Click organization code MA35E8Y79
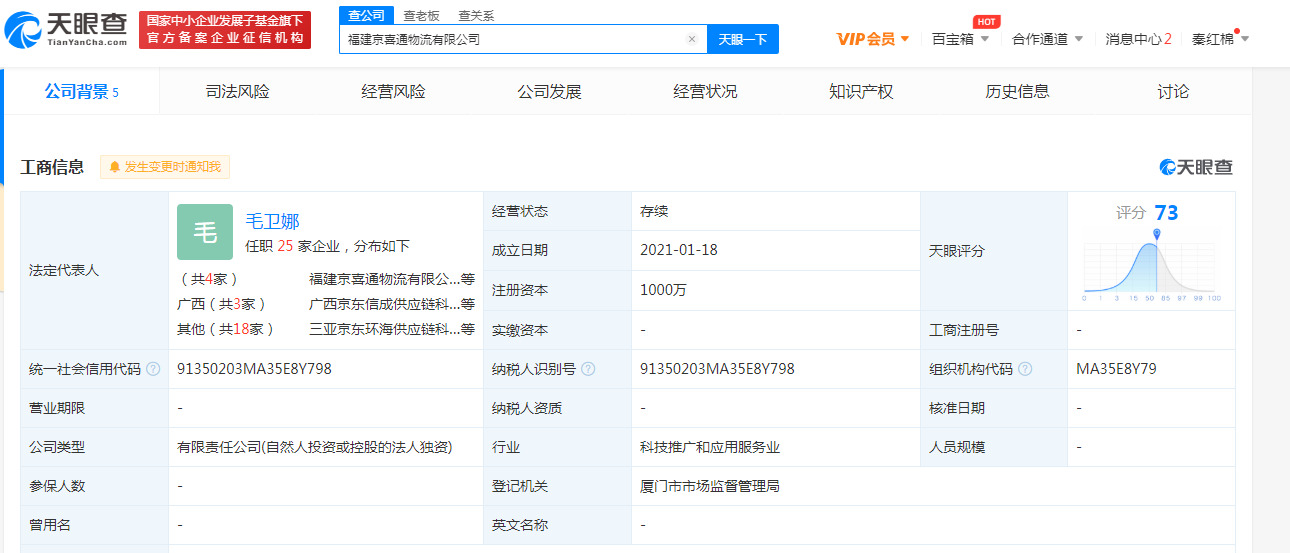Viewport: 1290px width, 553px height. pyautogui.click(x=1116, y=369)
